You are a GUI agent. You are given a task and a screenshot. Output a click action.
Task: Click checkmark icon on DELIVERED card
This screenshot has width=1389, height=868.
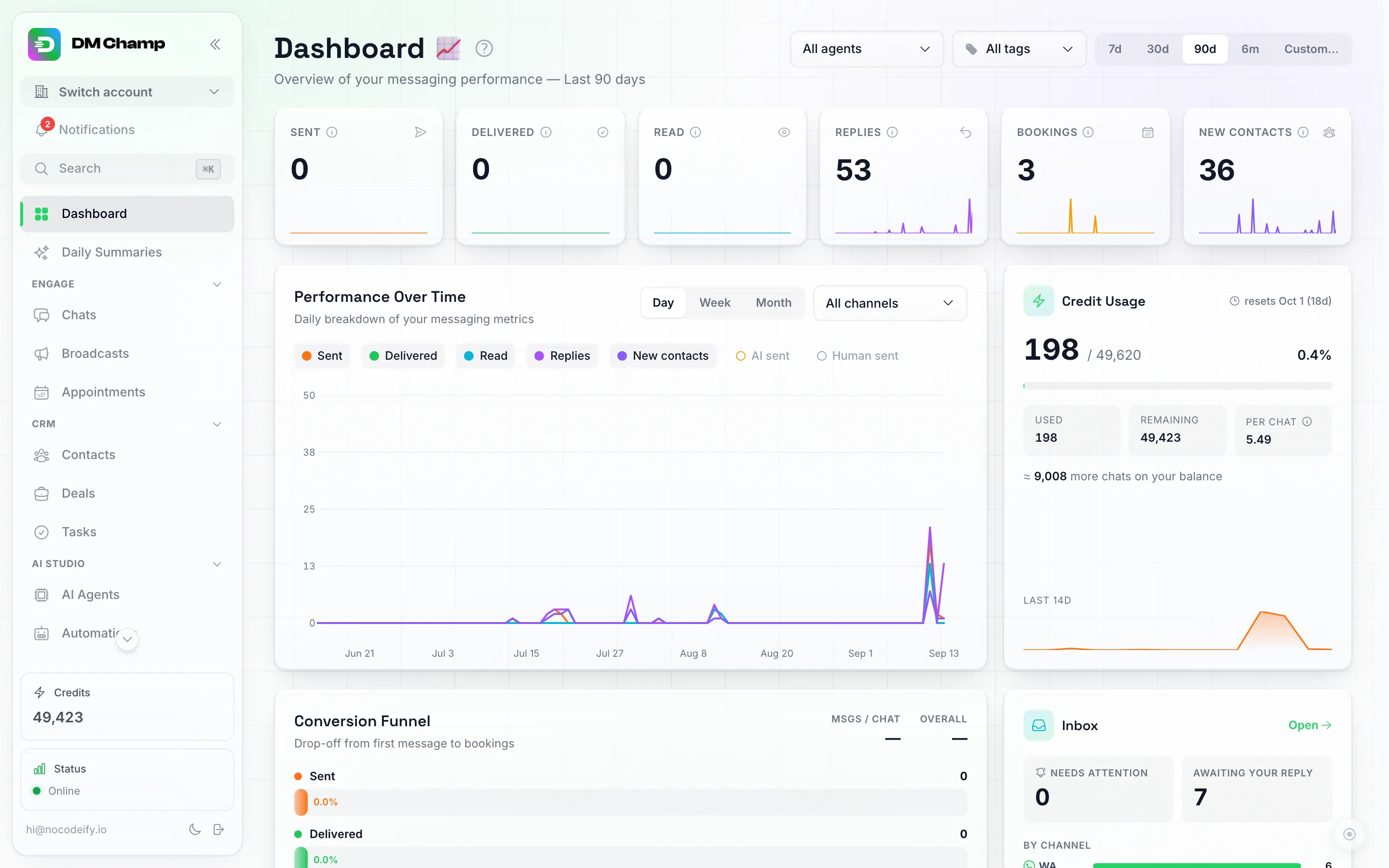tap(603, 132)
